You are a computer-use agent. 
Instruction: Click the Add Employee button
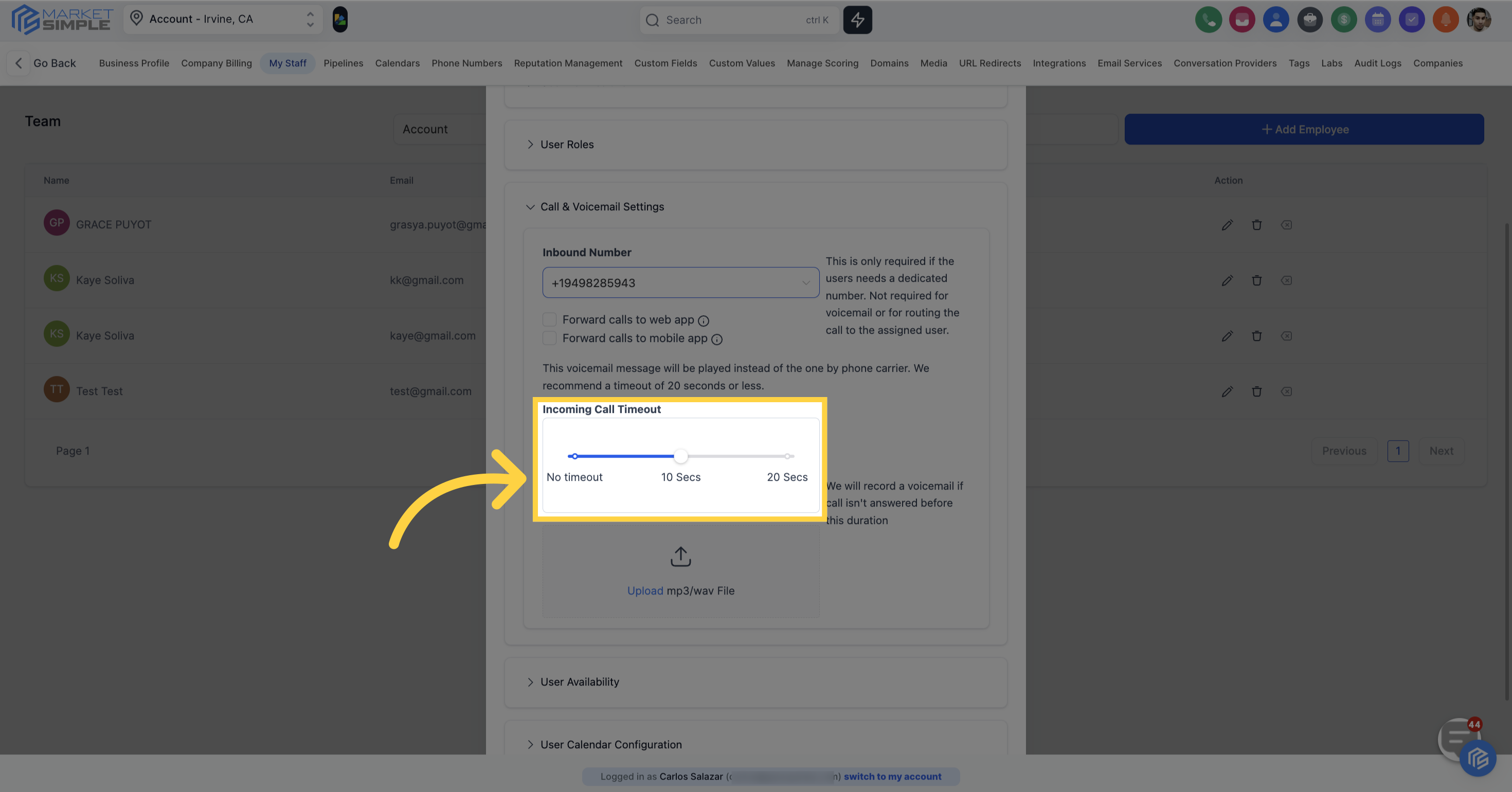click(1304, 129)
